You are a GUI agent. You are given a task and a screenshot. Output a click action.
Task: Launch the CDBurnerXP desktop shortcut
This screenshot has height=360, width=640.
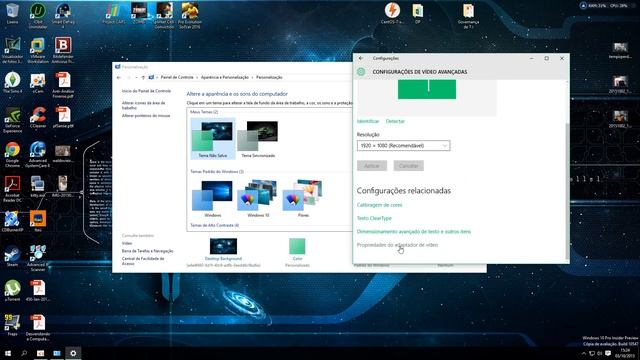(12, 222)
